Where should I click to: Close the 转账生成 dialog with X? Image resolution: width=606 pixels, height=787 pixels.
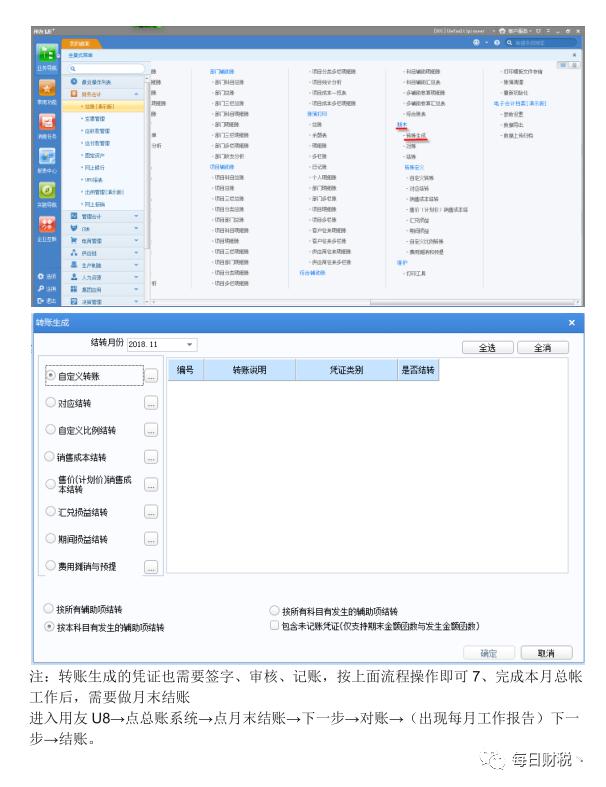tap(571, 322)
